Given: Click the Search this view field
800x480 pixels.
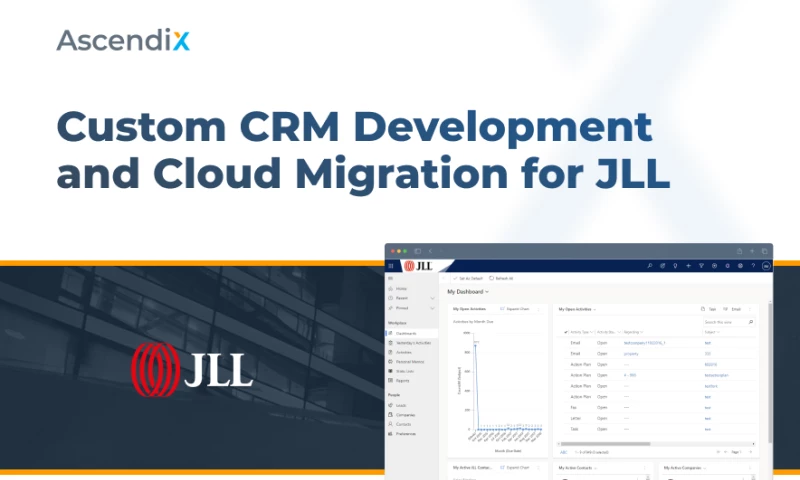Looking at the screenshot, I should [x=729, y=322].
